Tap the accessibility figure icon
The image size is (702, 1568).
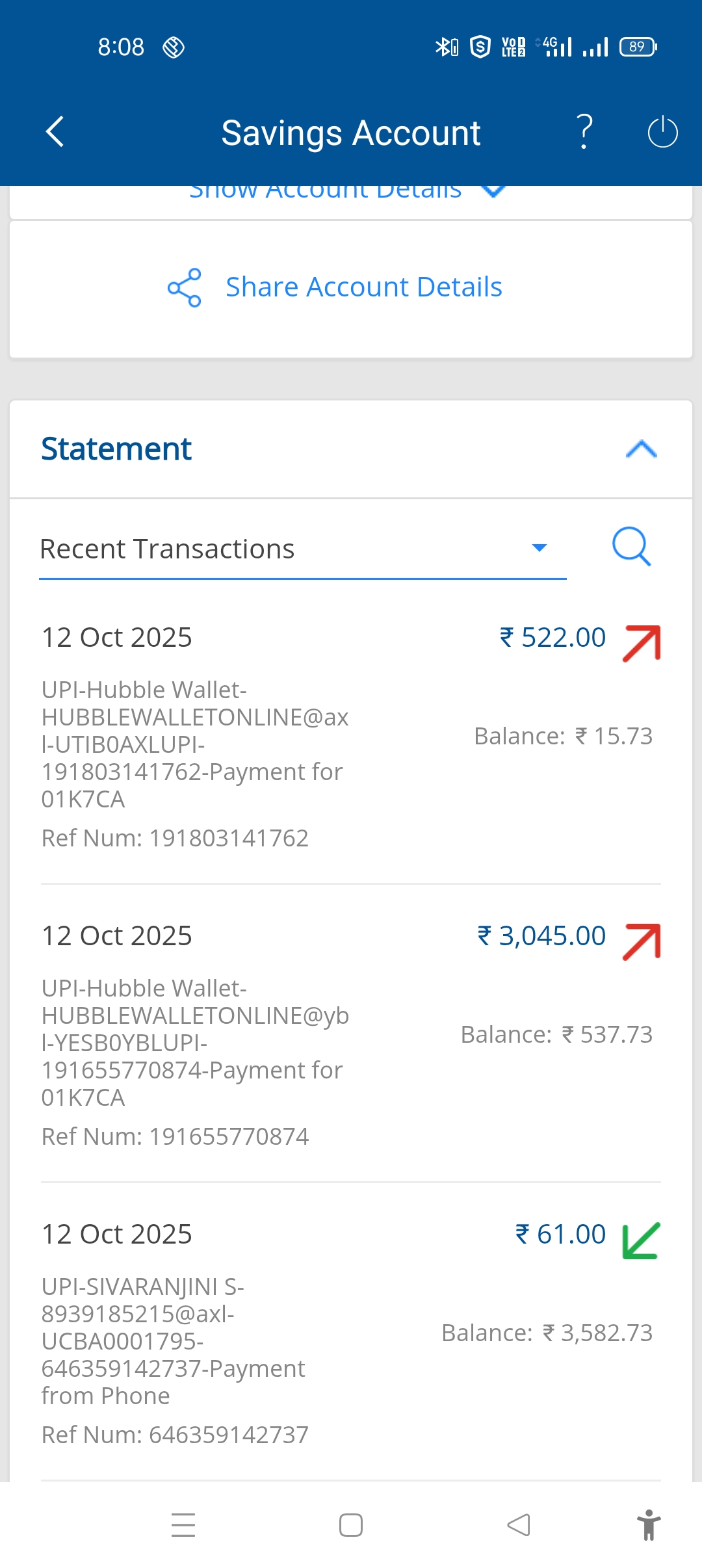pyautogui.click(x=648, y=1525)
